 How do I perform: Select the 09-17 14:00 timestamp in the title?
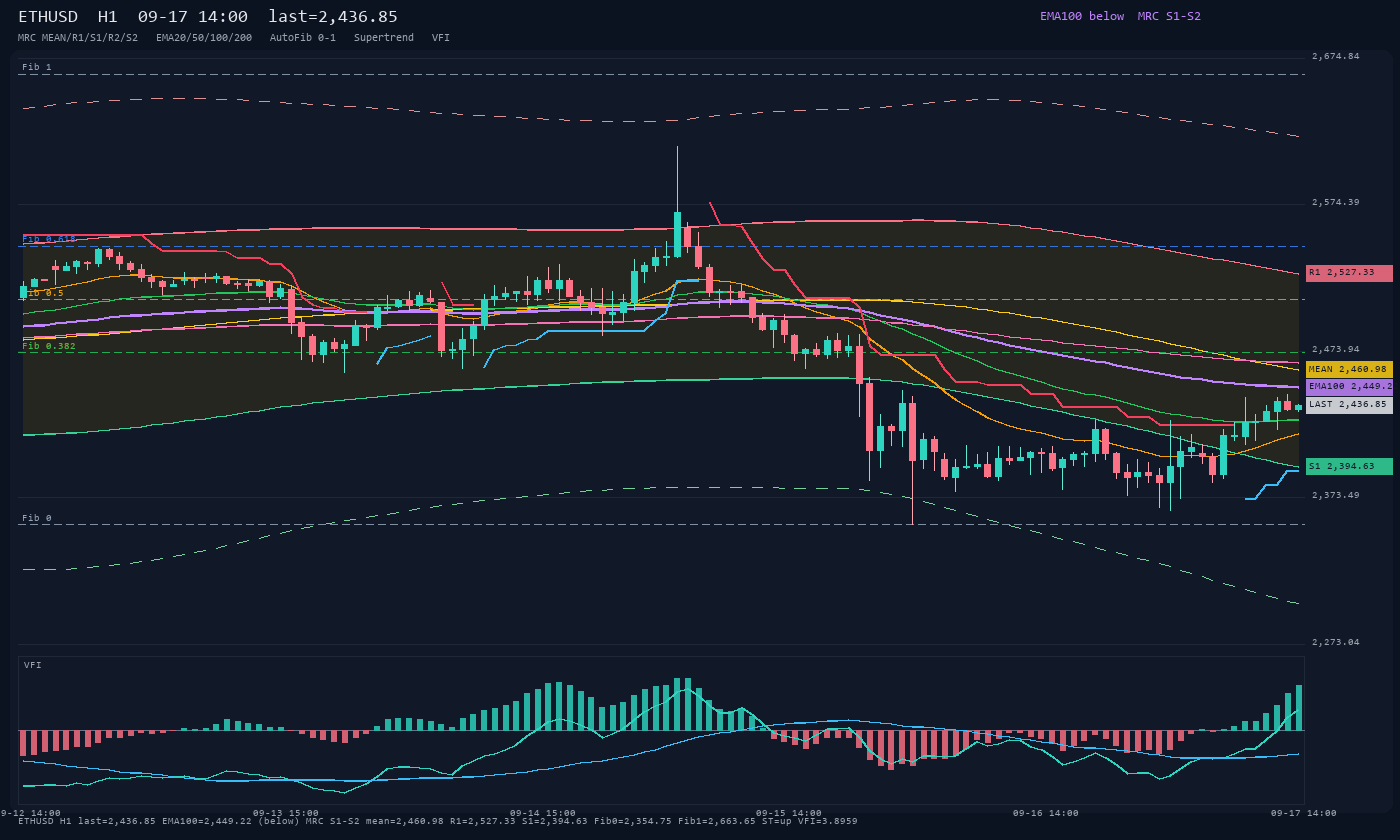pyautogui.click(x=193, y=17)
